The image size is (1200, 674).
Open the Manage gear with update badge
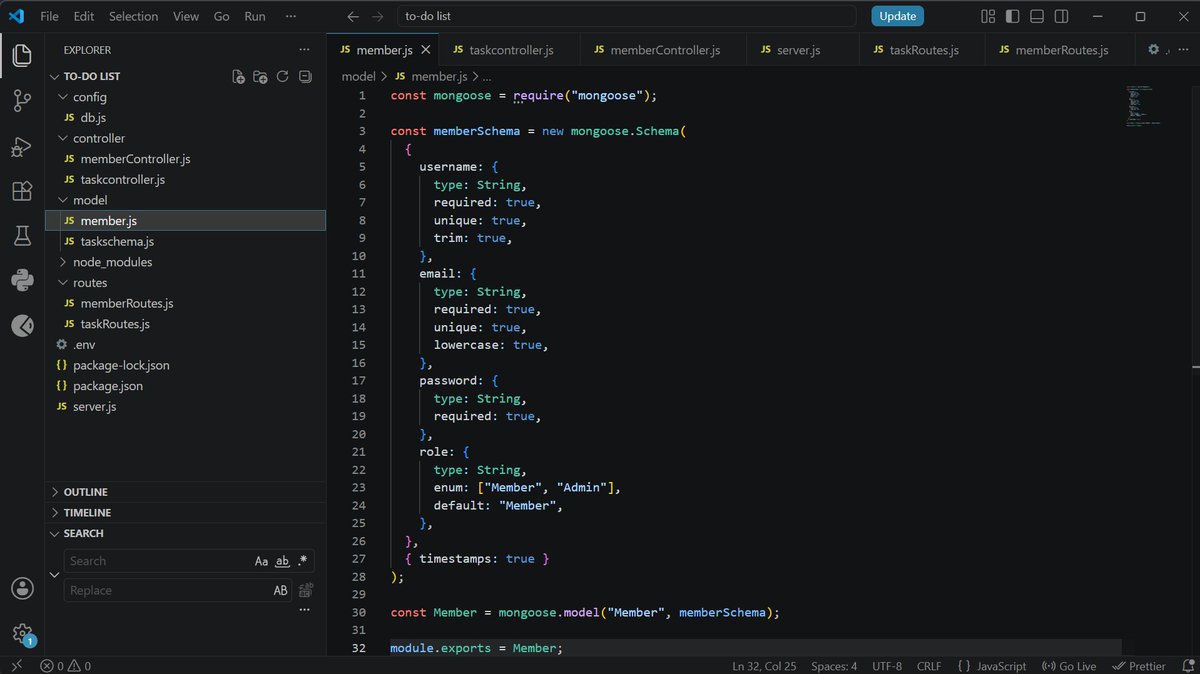coord(22,634)
